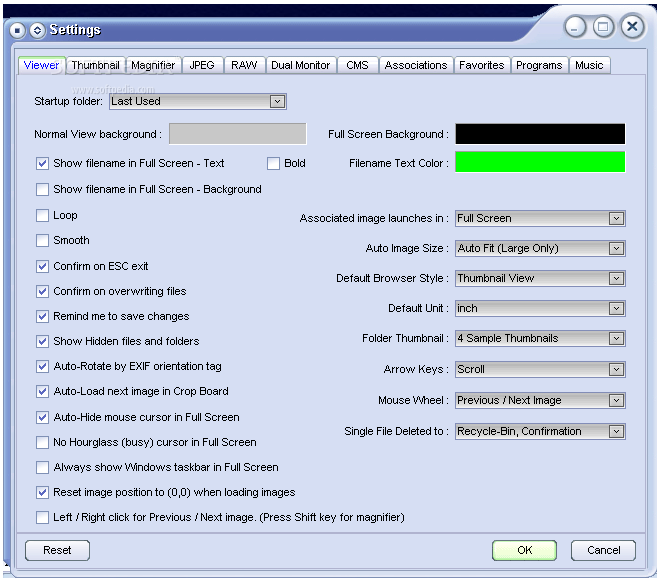Screen dimensions: 657x578
Task: Switch to the Thumbnail tab
Action: (96, 65)
